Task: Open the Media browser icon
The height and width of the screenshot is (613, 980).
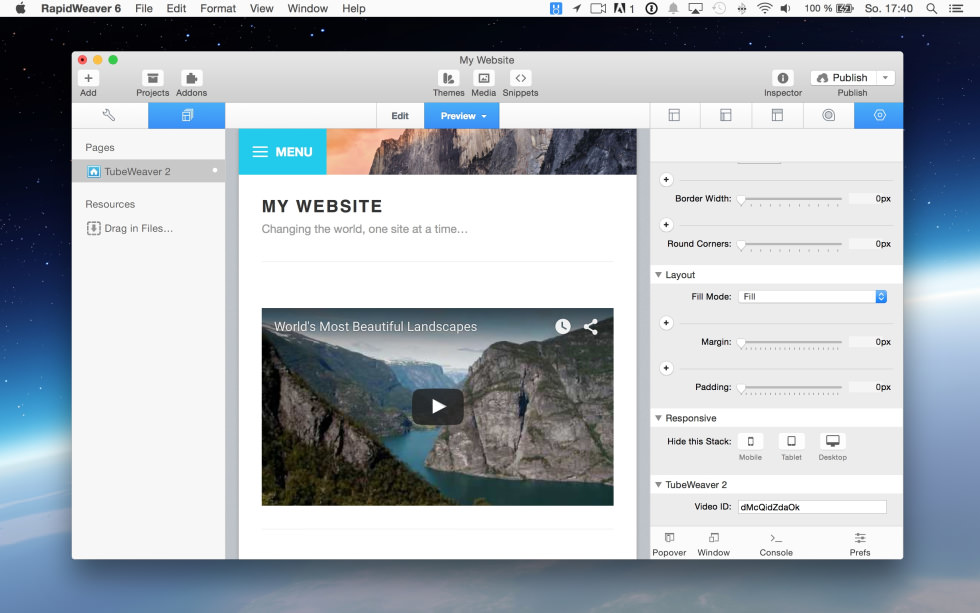Action: tap(483, 78)
